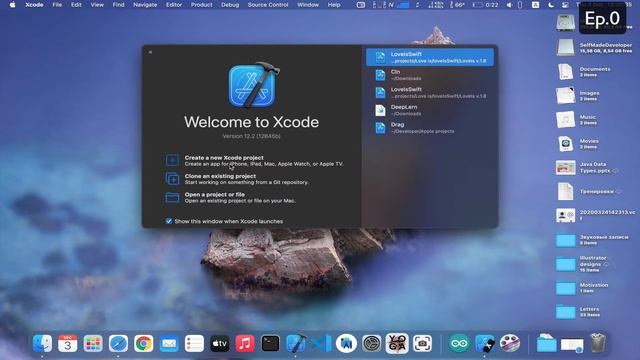Open Arduino IDE from the Dock

(459, 344)
